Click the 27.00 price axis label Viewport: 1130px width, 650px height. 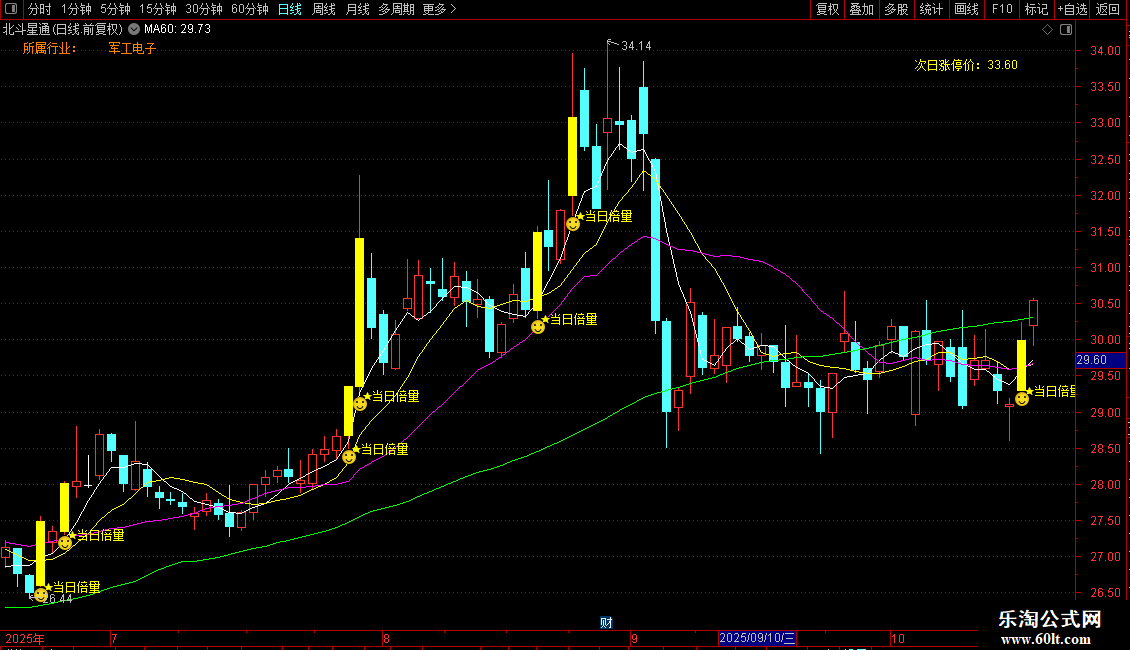(x=1105, y=556)
